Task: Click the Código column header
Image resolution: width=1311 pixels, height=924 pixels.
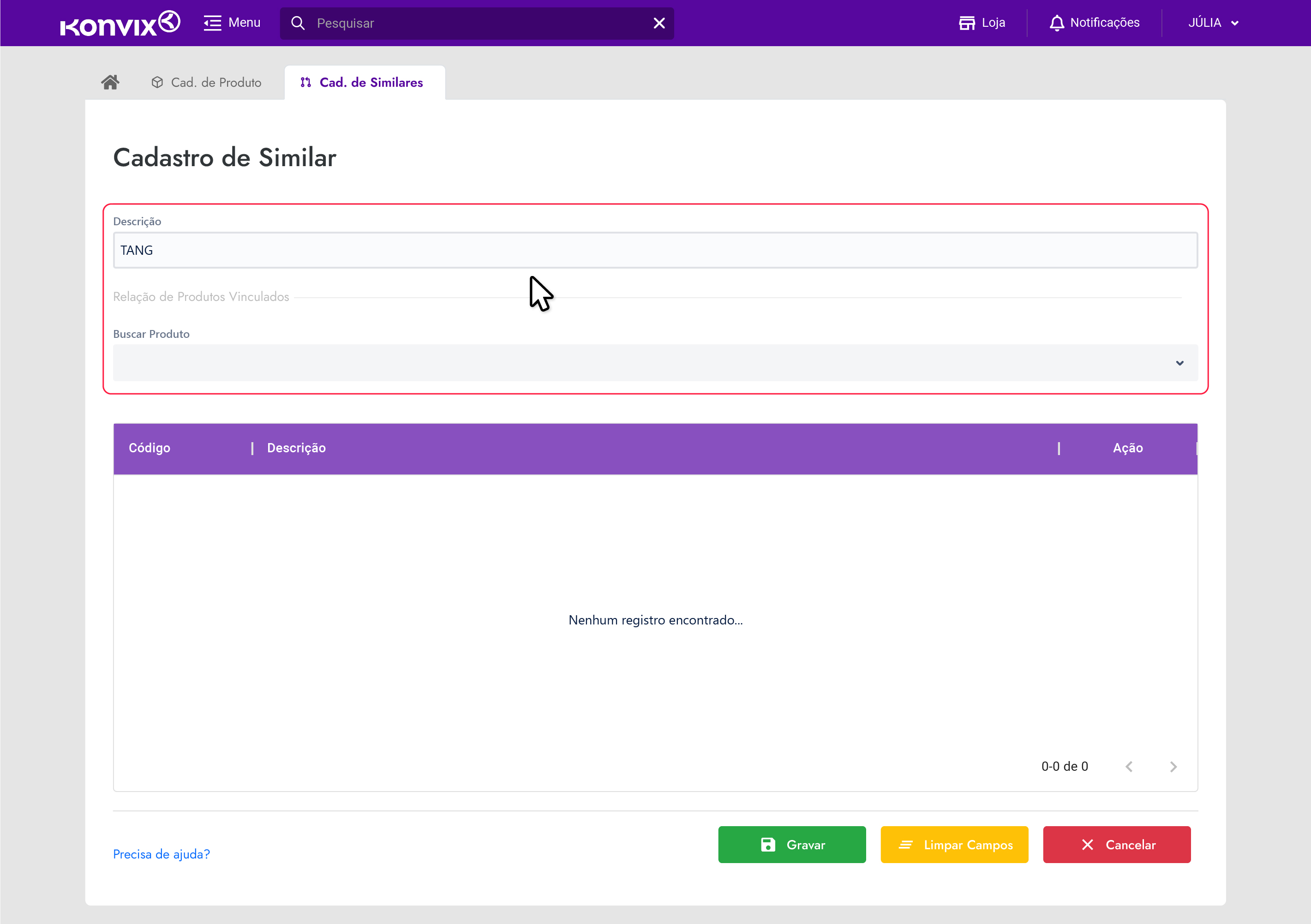Action: coord(150,448)
